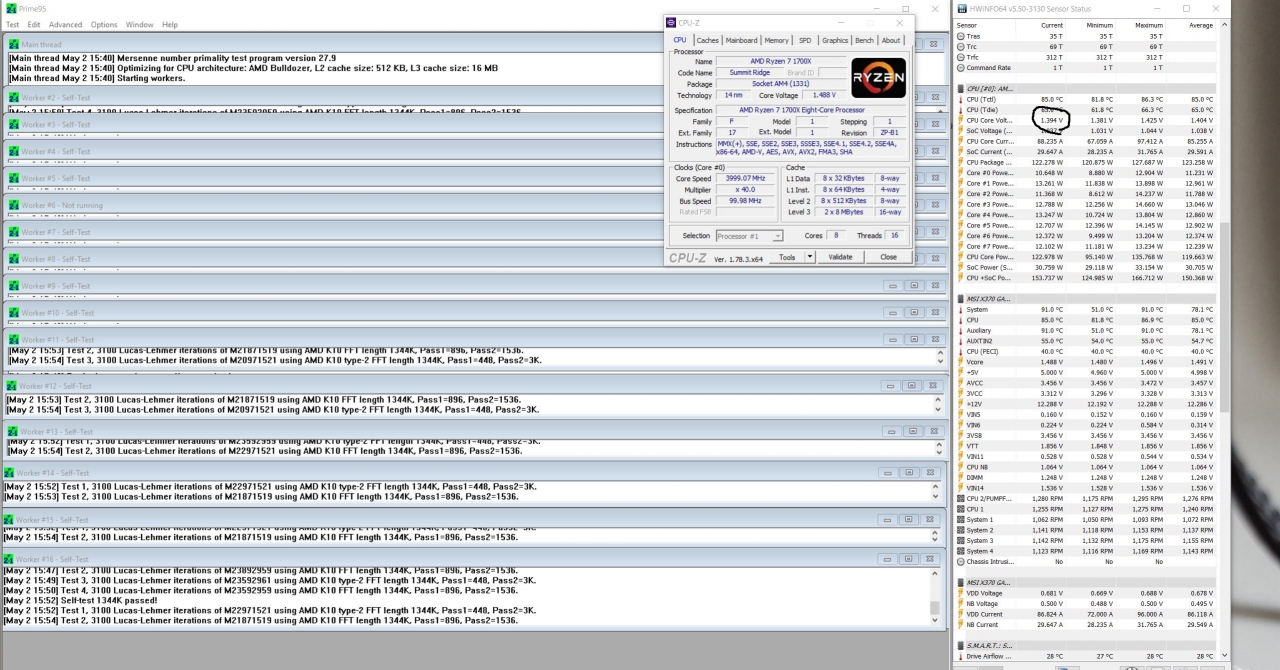Switch to the Mainboard tab in CPU-Z

(741, 40)
